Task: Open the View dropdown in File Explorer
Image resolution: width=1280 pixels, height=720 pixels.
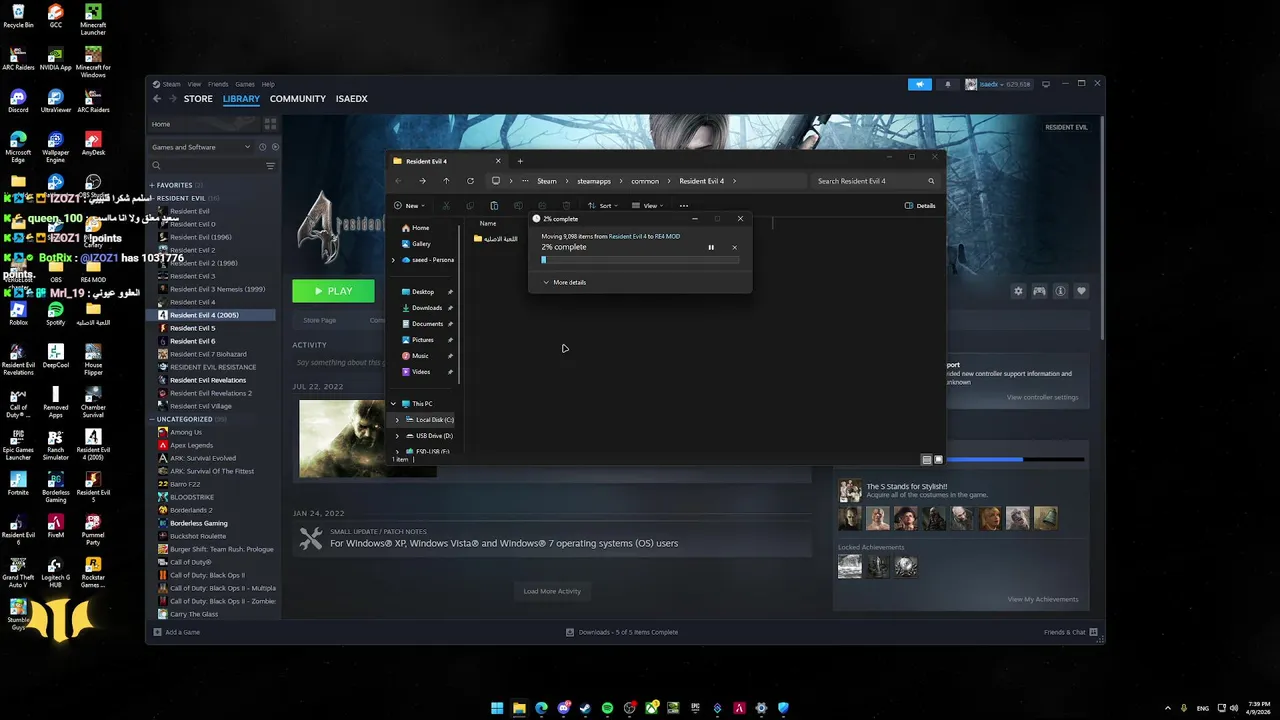Action: point(648,206)
